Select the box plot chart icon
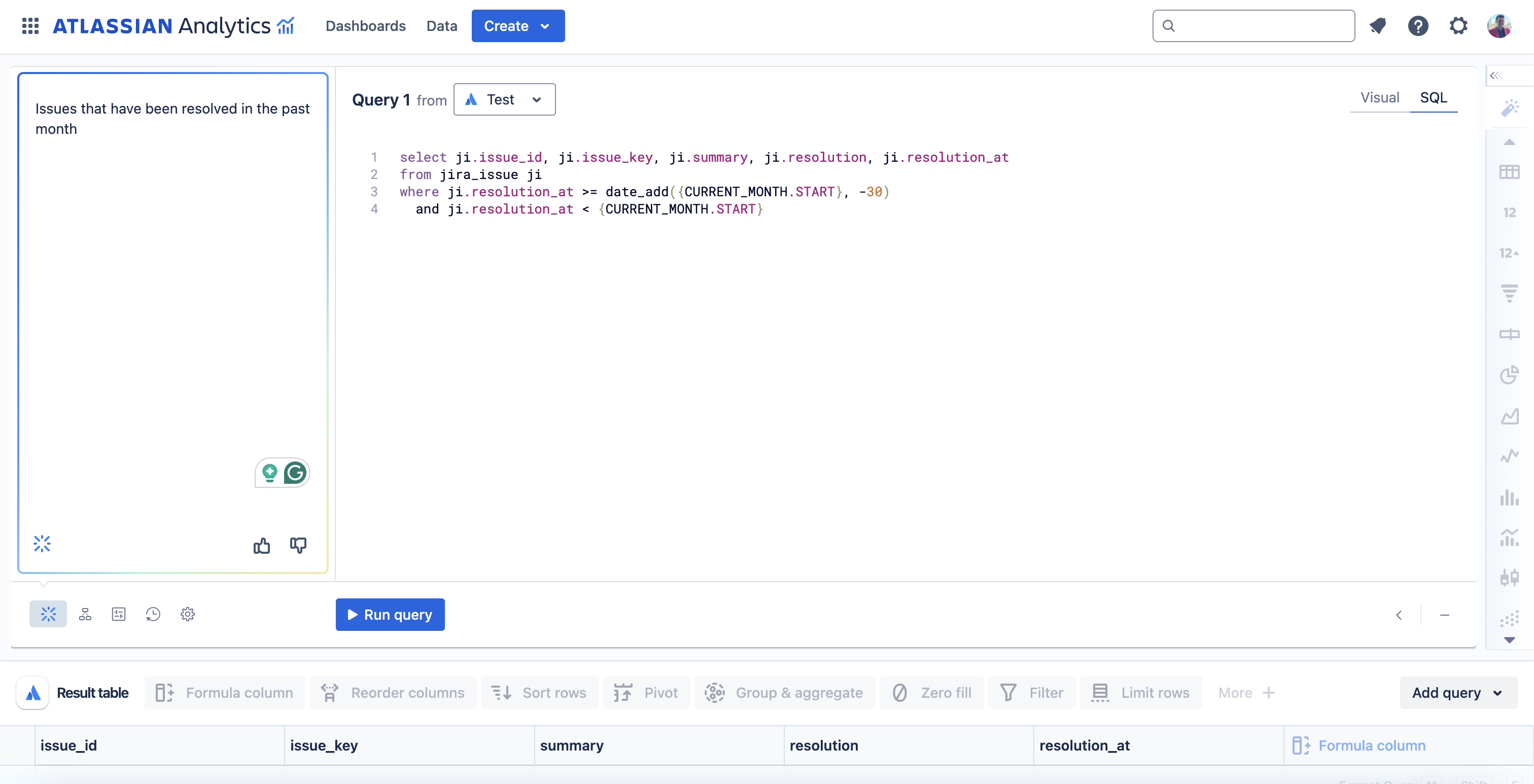This screenshot has width=1534, height=784. click(1509, 578)
